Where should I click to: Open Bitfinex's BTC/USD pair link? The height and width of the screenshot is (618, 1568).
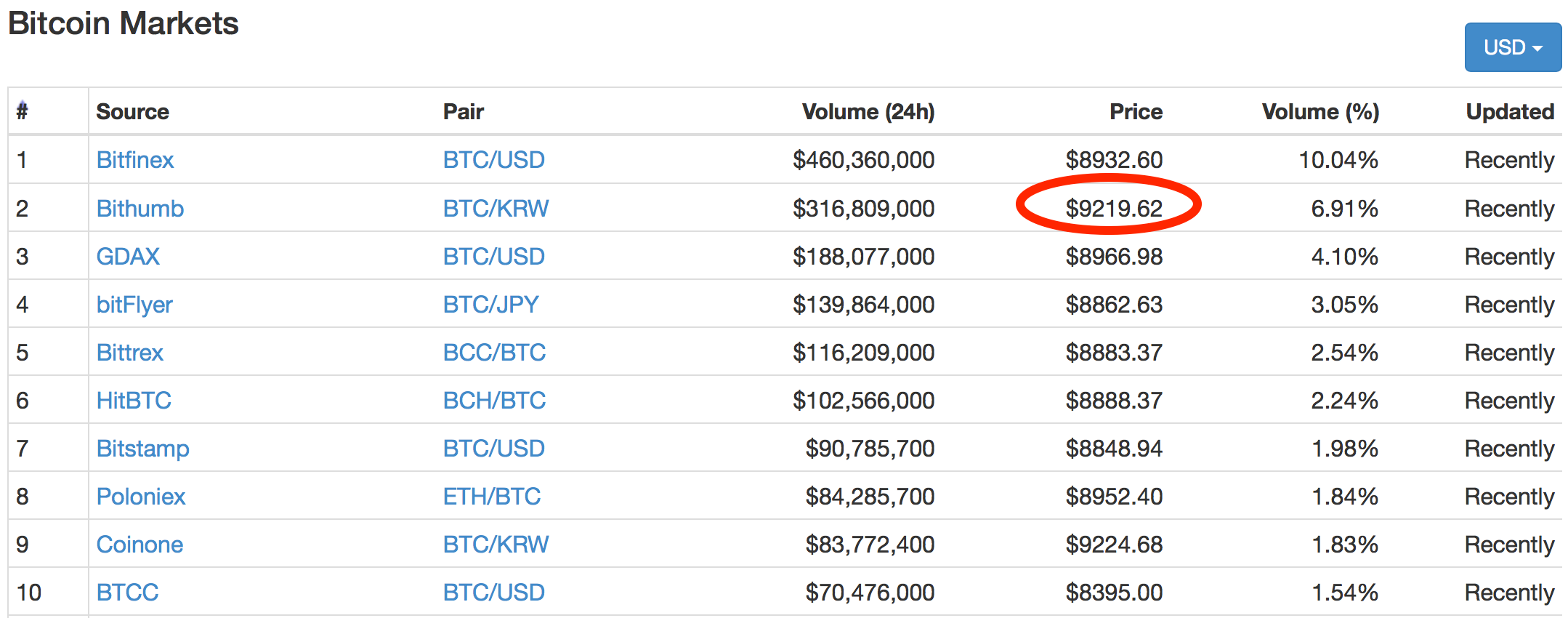494,160
